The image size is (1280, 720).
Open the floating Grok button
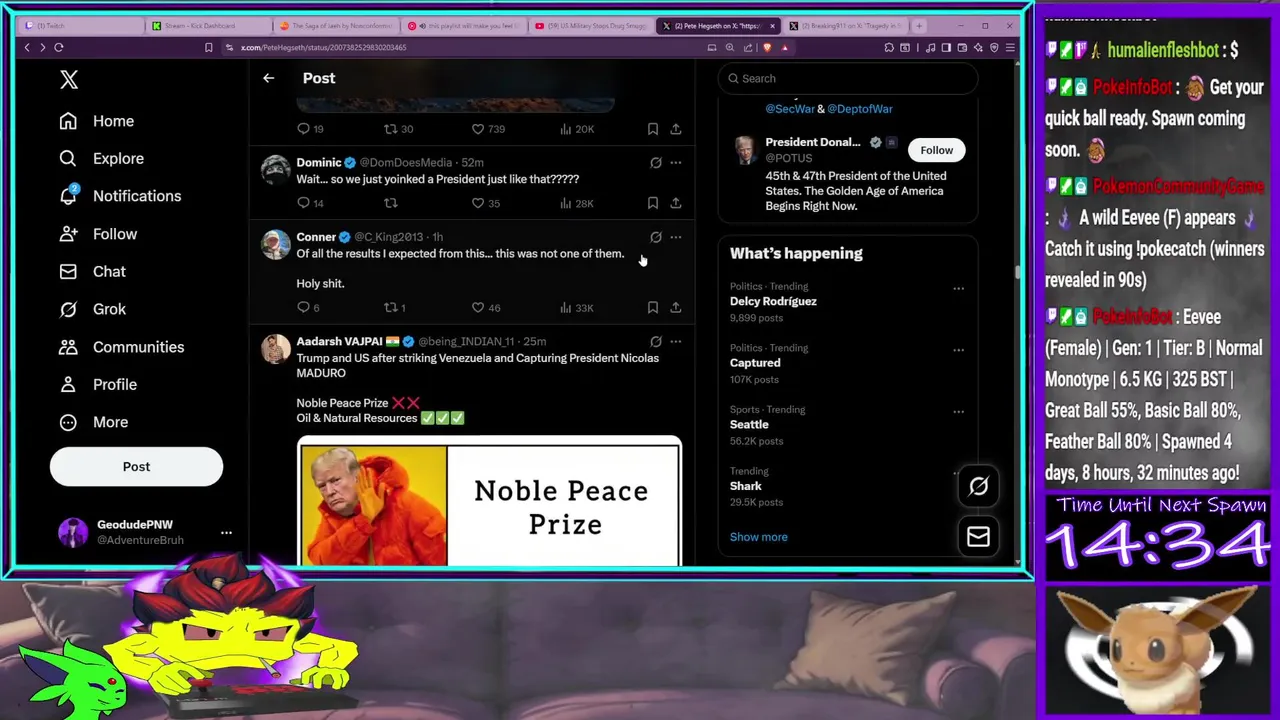coord(978,486)
